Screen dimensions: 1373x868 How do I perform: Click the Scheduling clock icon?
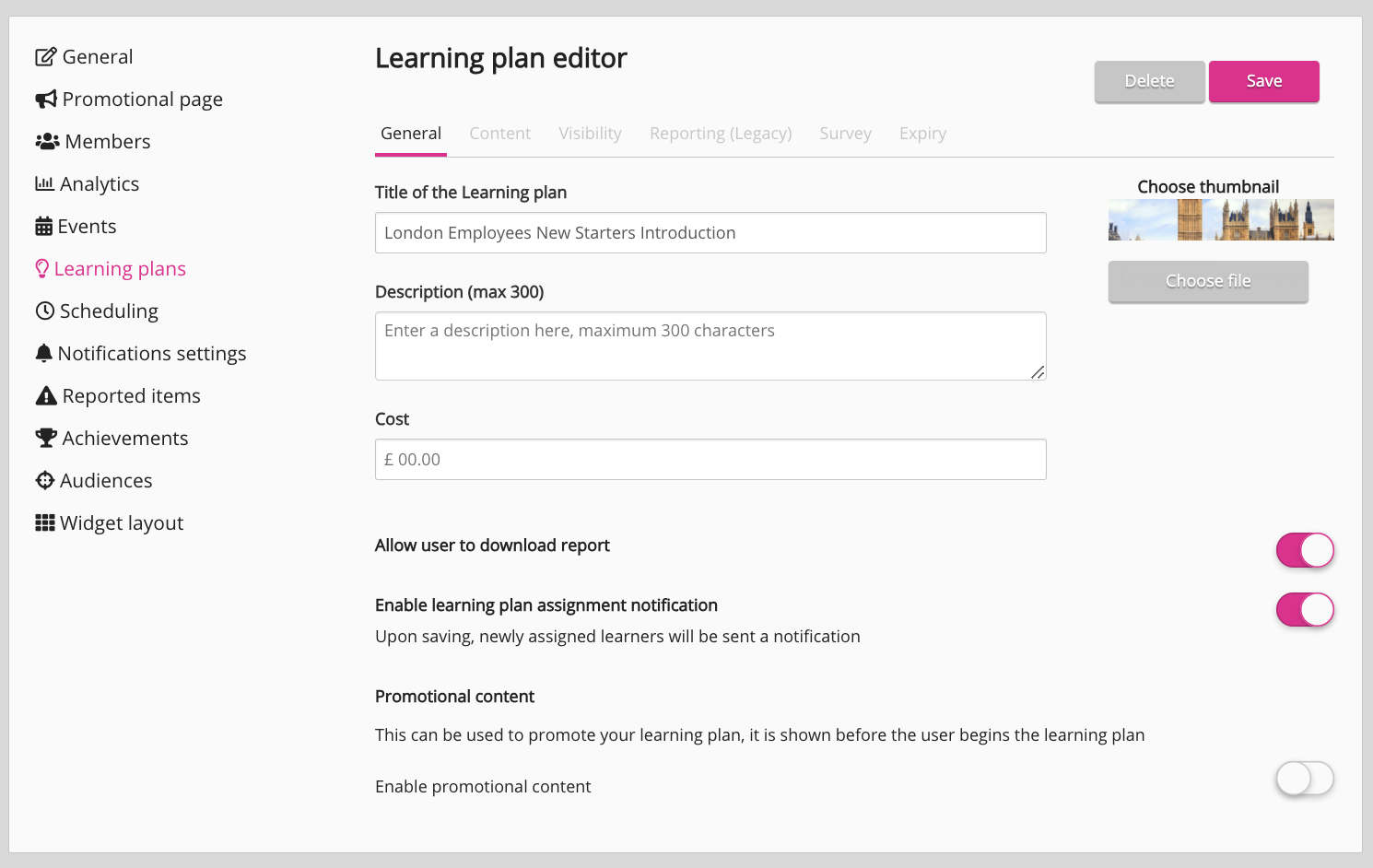(x=44, y=311)
